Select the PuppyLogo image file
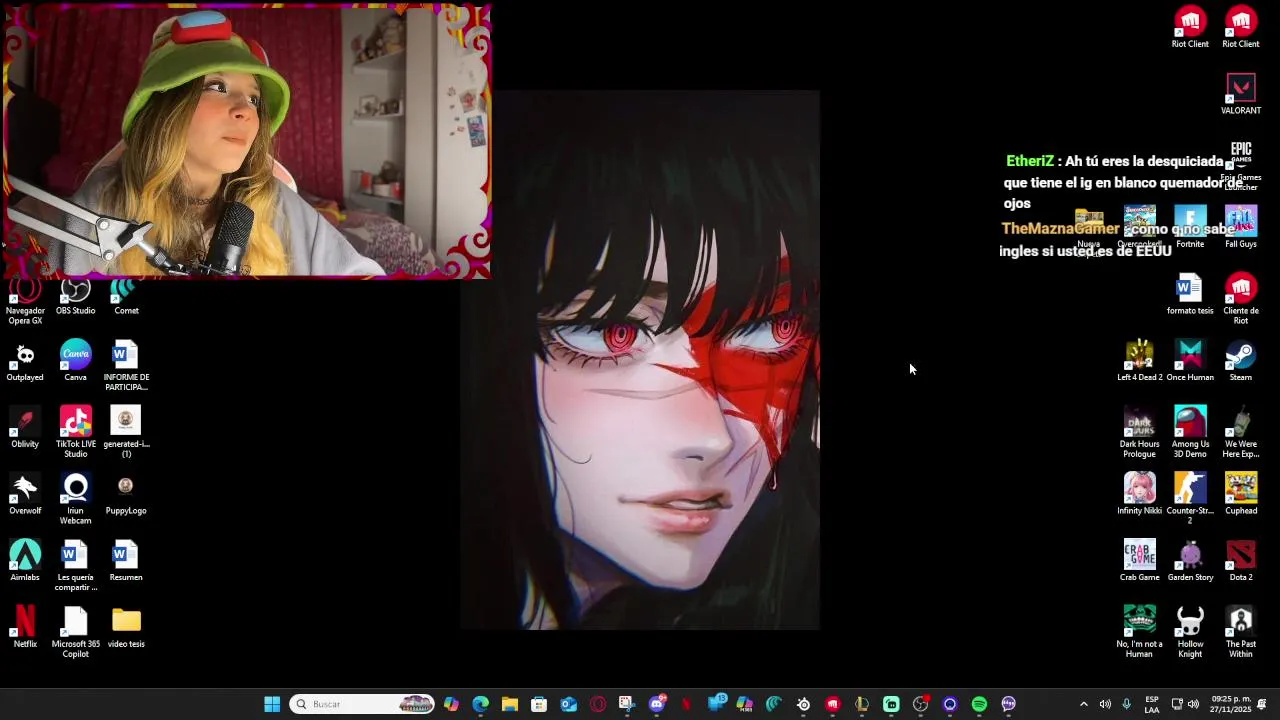The width and height of the screenshot is (1280, 720). click(x=126, y=494)
